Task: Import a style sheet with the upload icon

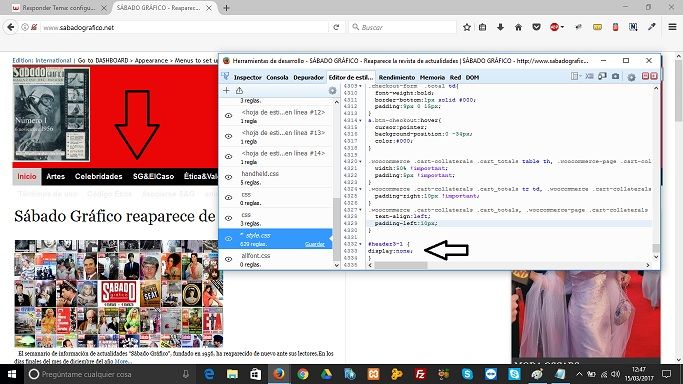Action: [239, 91]
